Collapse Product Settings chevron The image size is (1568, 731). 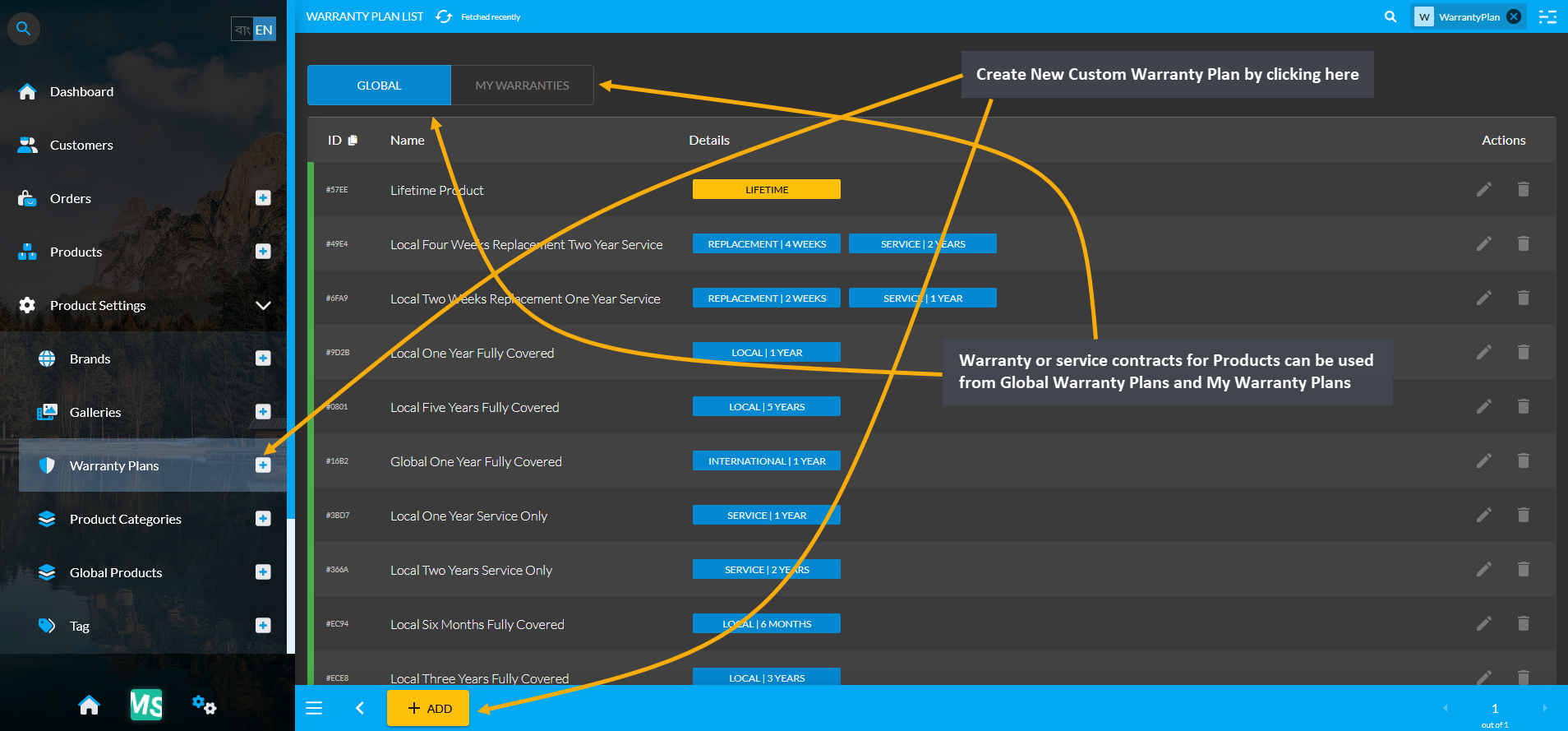[x=263, y=305]
